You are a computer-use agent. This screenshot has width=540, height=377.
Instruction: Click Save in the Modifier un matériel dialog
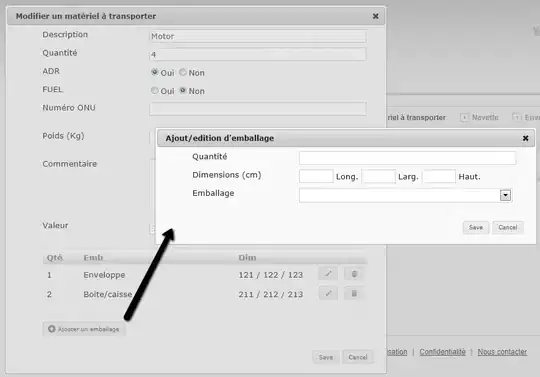click(326, 357)
